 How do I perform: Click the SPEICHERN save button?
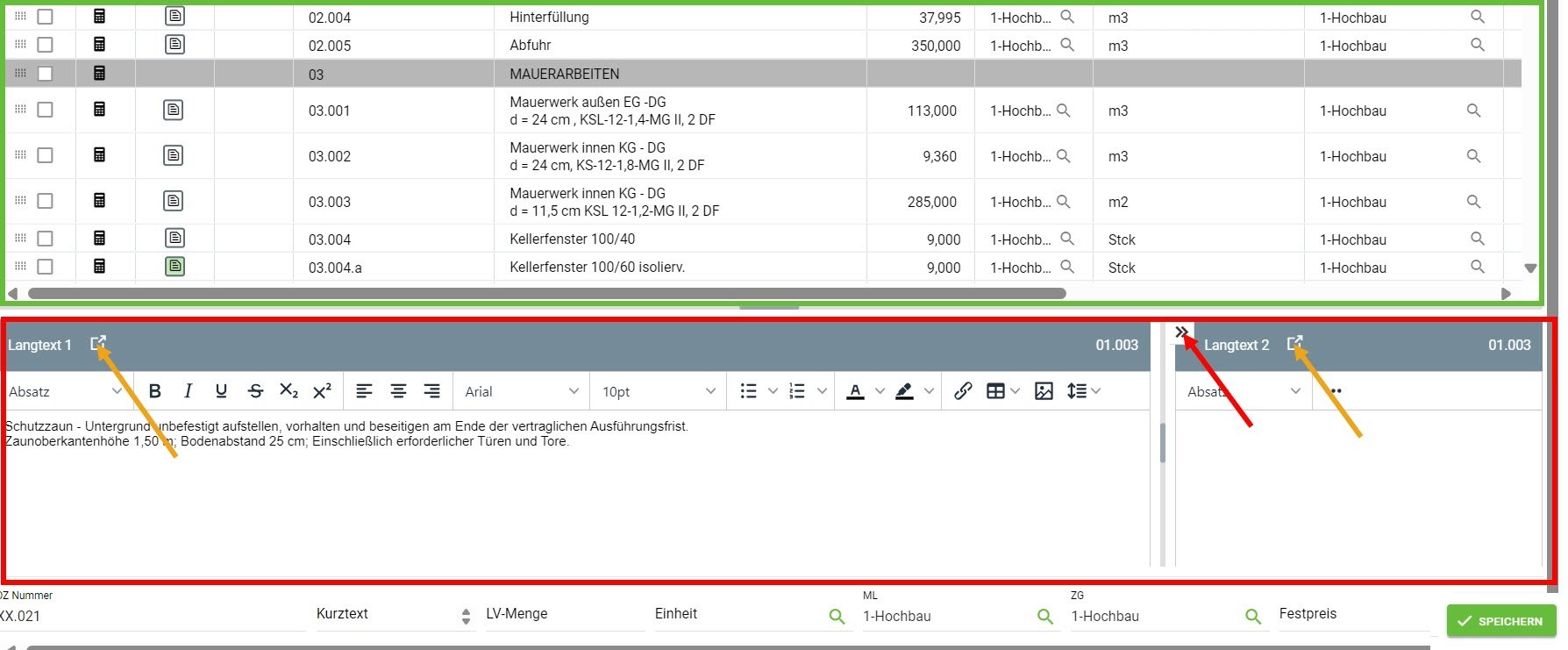(x=1500, y=621)
